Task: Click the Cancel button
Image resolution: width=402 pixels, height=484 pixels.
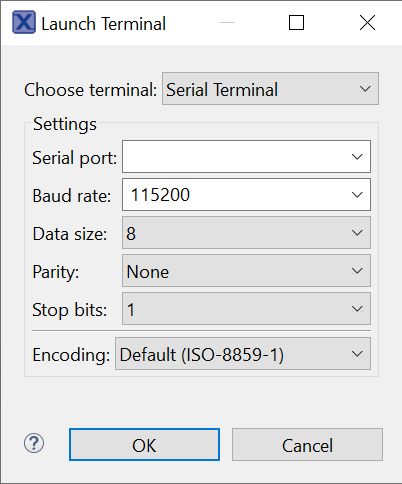Action: [x=307, y=445]
